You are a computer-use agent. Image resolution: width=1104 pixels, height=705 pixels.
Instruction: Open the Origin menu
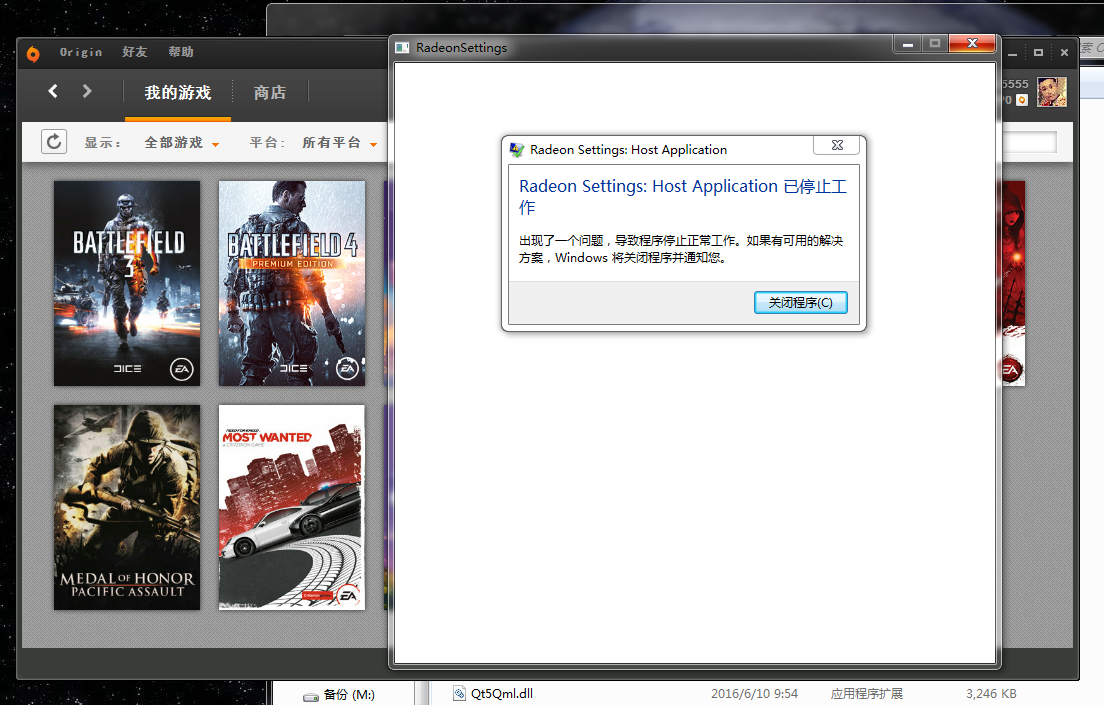pos(80,52)
